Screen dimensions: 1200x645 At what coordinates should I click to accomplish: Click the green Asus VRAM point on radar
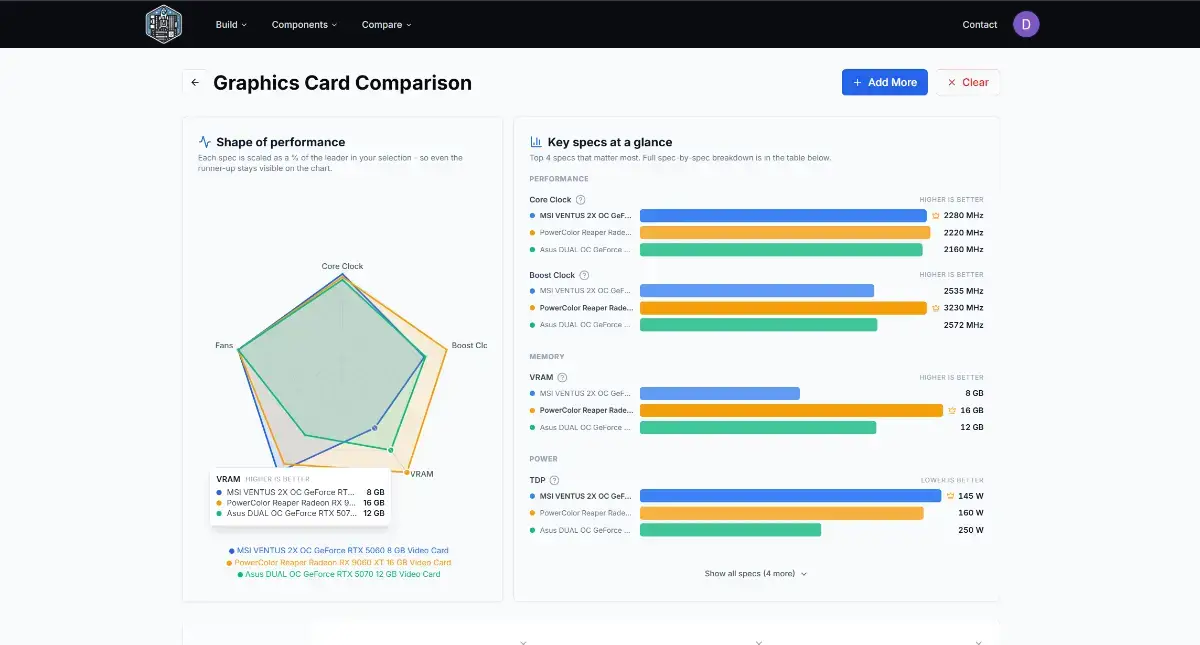coord(391,450)
